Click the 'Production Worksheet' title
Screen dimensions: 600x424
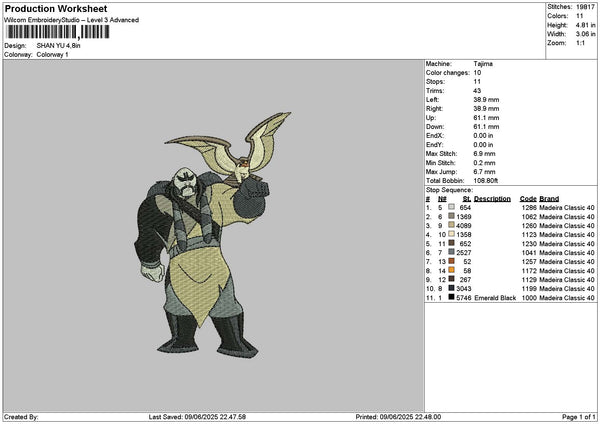(56, 8)
